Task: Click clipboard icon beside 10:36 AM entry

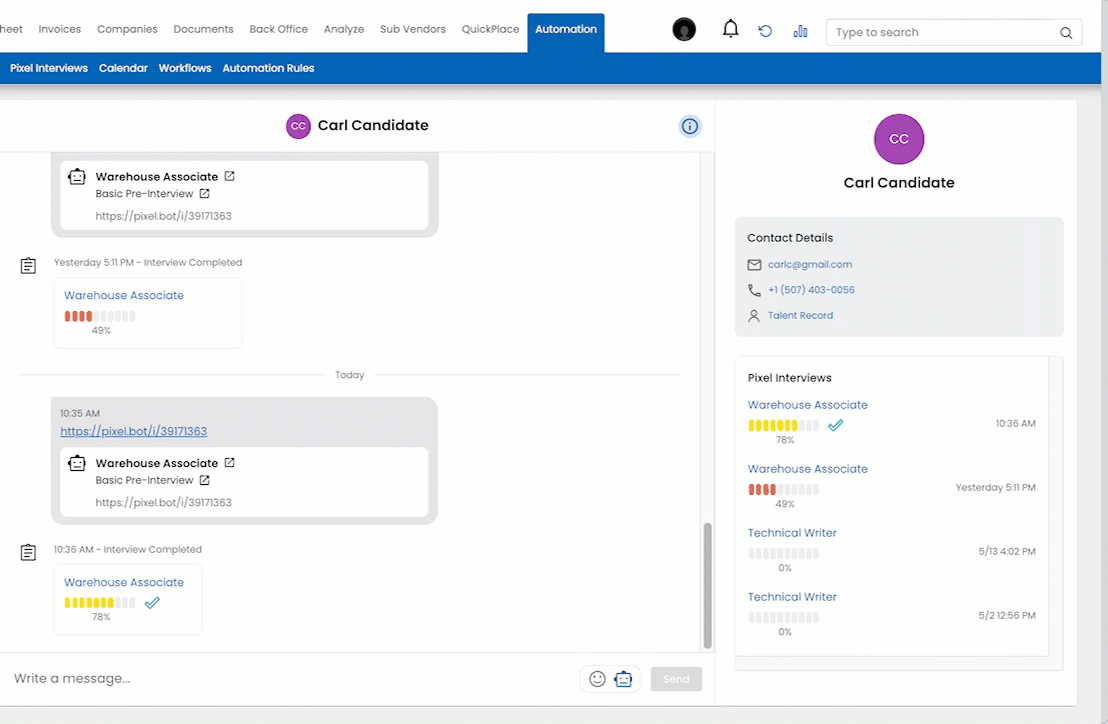Action: pos(28,552)
